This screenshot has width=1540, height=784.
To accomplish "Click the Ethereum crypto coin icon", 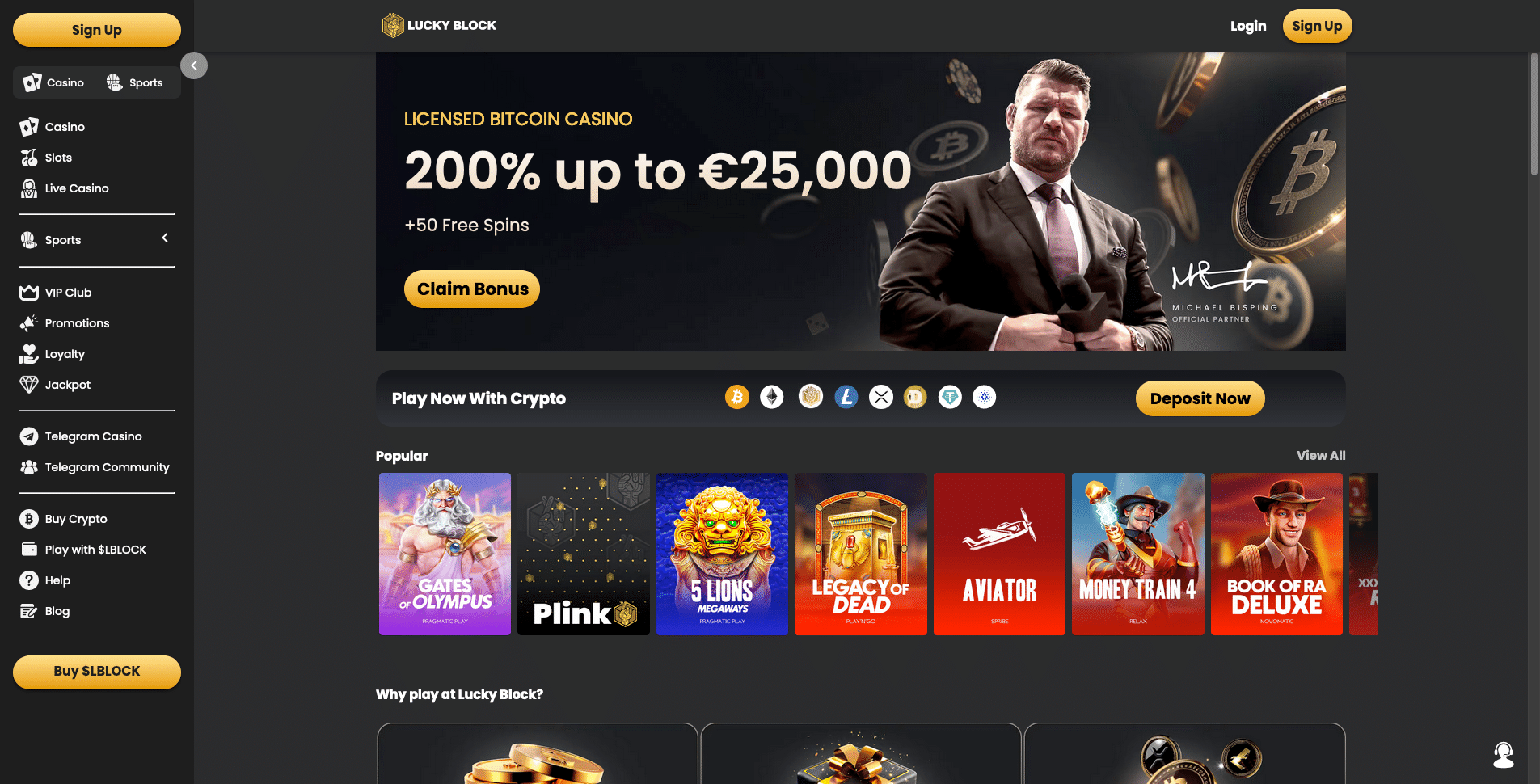I will pos(772,397).
